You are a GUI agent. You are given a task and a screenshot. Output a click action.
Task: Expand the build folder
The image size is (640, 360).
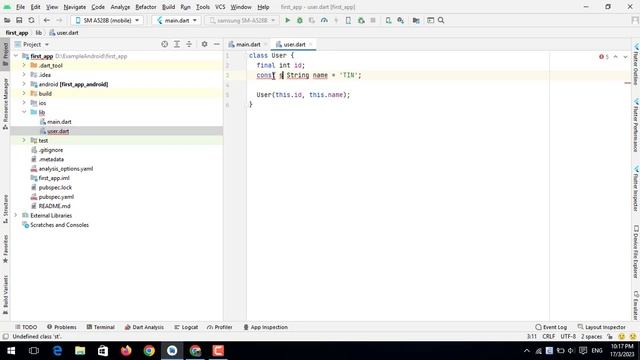(x=24, y=93)
